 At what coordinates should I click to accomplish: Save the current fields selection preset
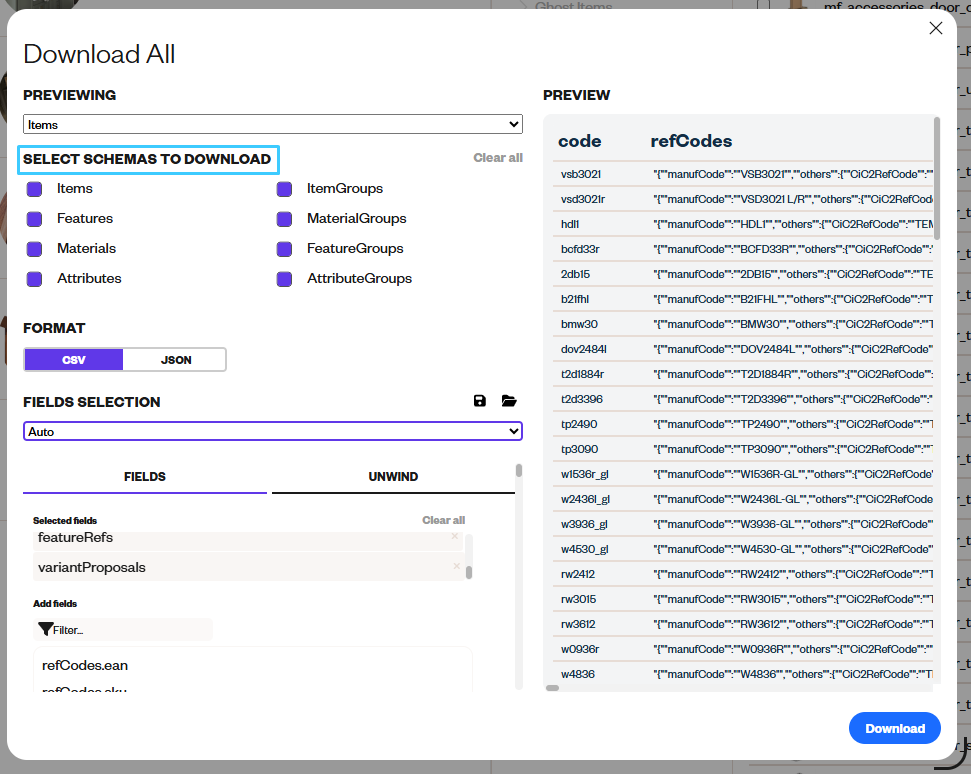pyautogui.click(x=479, y=401)
